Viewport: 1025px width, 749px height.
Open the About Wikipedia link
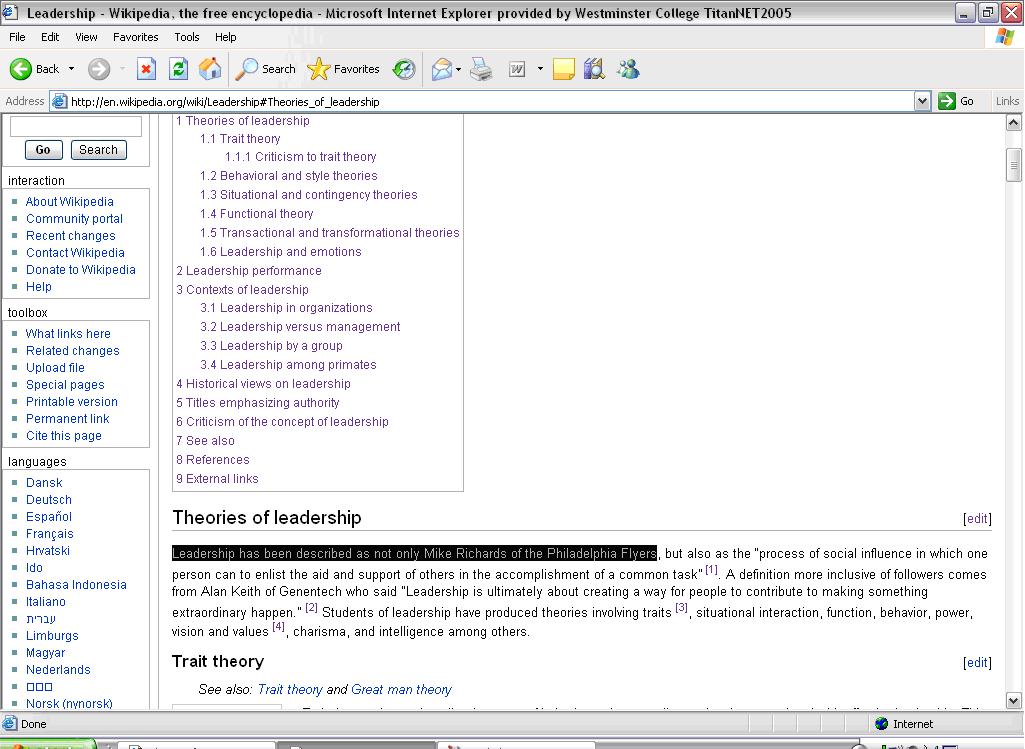point(70,202)
